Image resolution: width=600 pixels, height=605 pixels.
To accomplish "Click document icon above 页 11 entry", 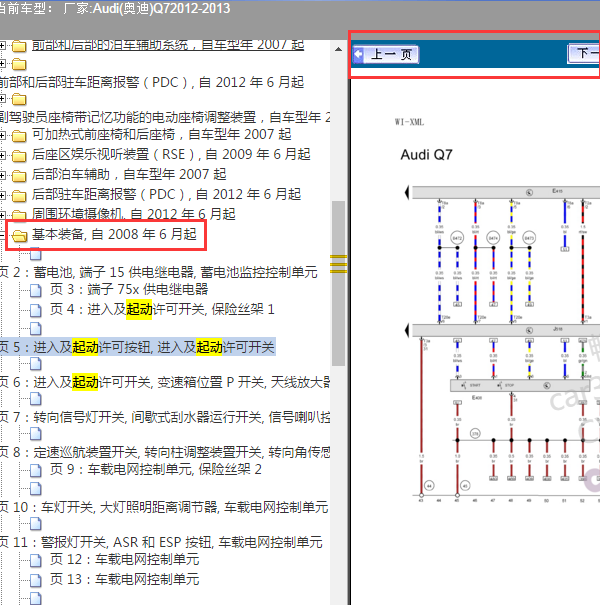I will pos(35,524).
